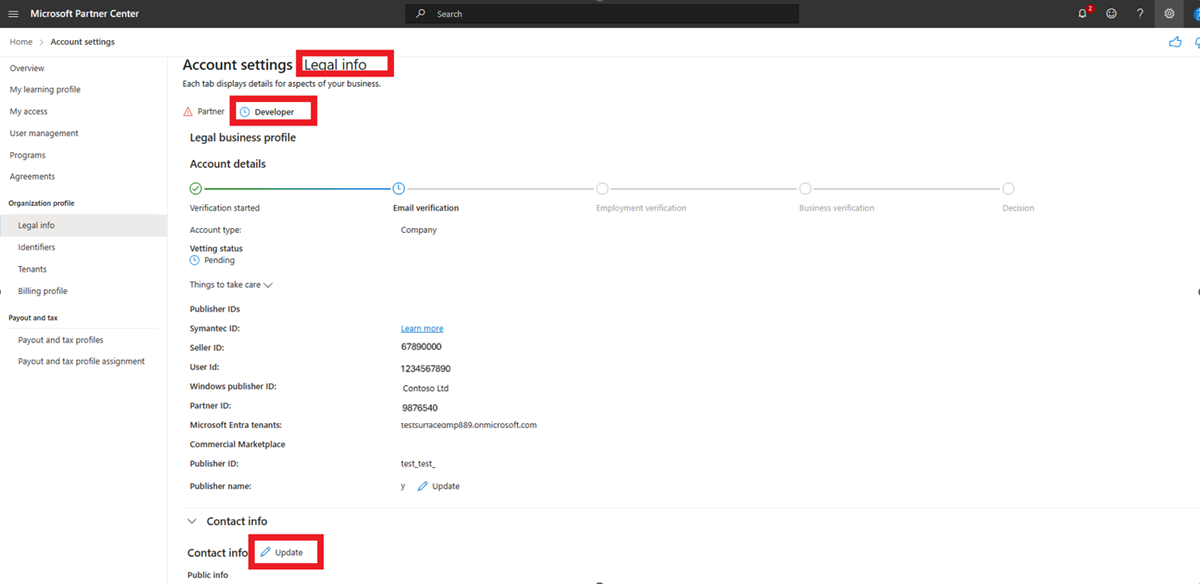The height and width of the screenshot is (584, 1200).
Task: Click the thumbs up icon
Action: pyautogui.click(x=1175, y=42)
